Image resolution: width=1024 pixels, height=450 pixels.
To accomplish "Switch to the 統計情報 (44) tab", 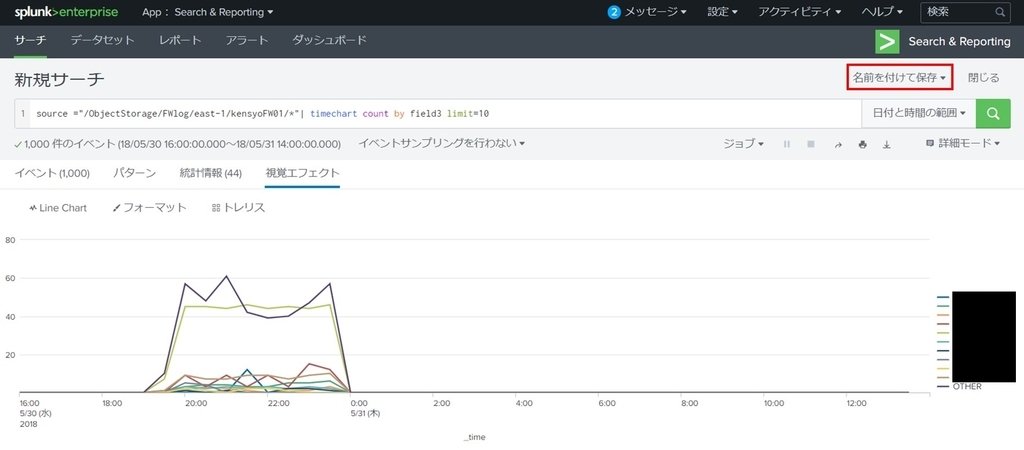I will [x=210, y=173].
